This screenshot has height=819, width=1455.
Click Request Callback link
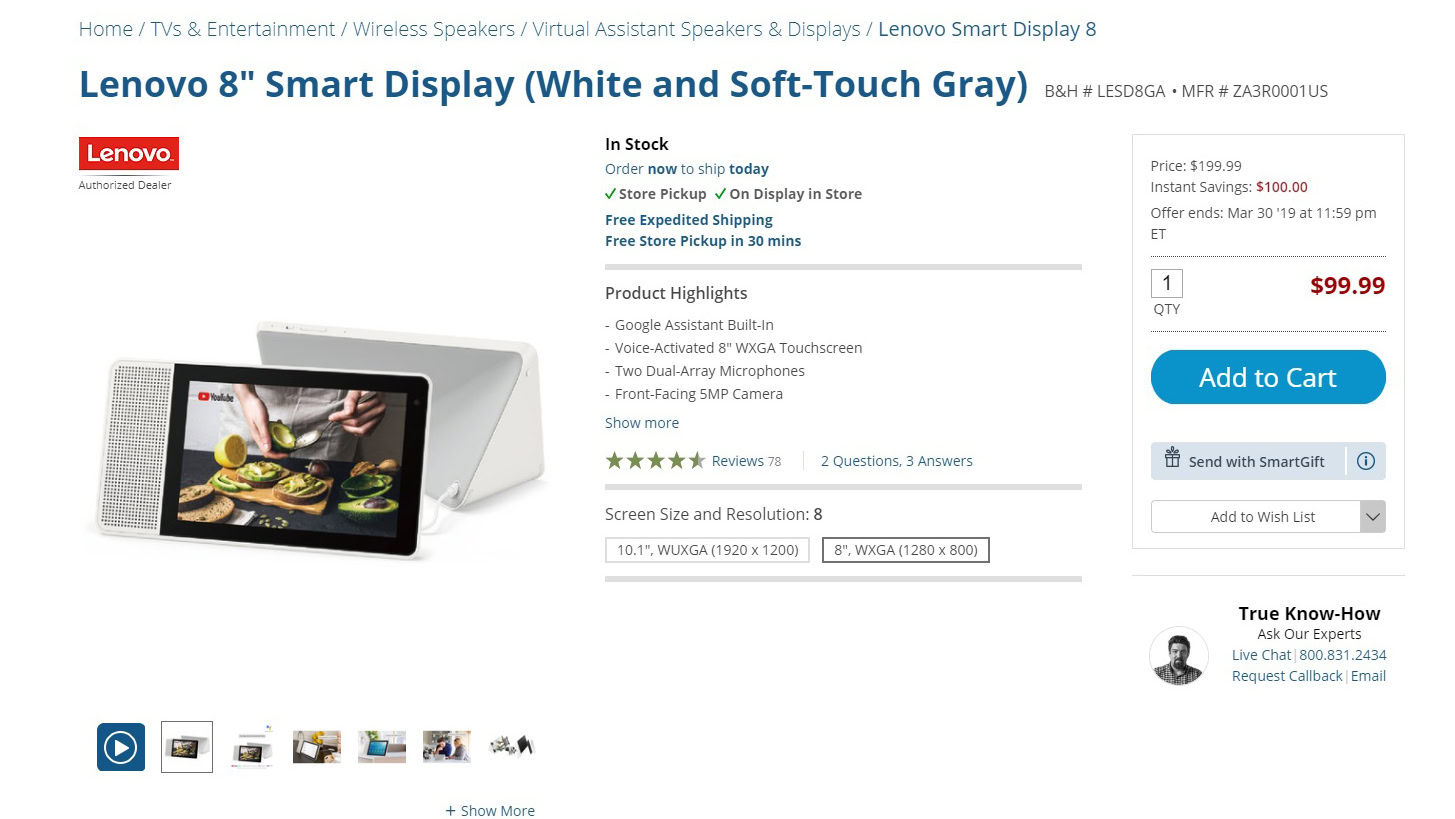(1287, 676)
